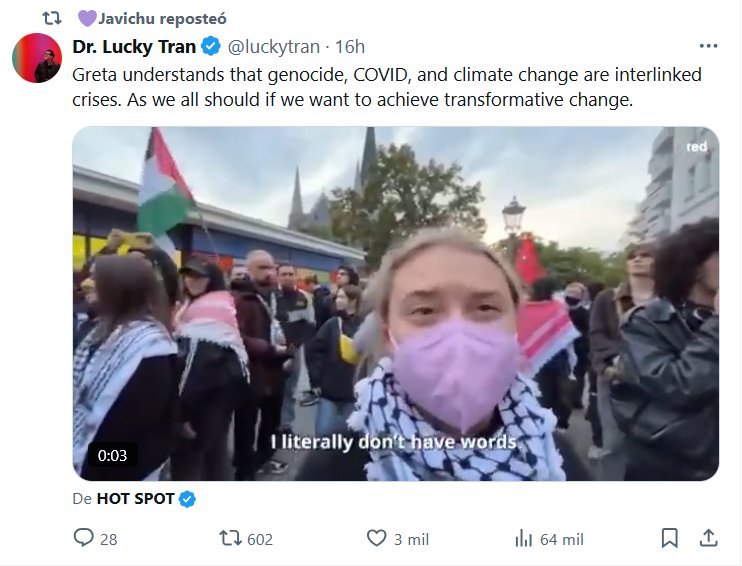
Task: Open the HOT SPOT source link
Action: pos(135,499)
